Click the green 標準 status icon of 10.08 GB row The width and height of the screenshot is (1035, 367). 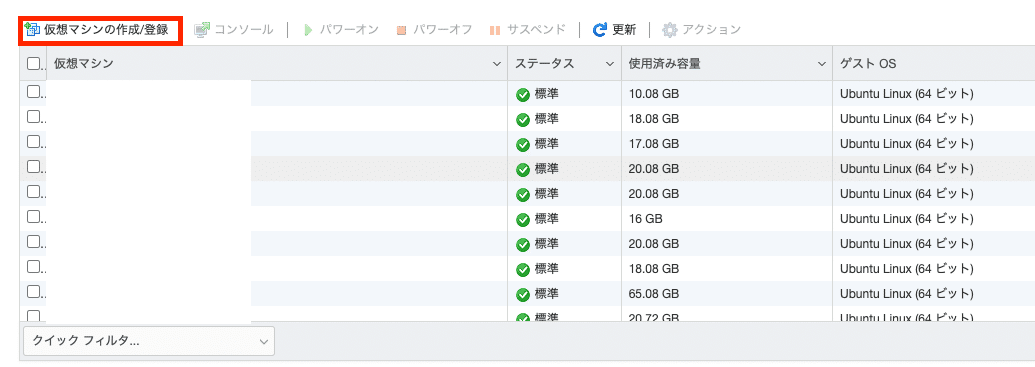[523, 95]
